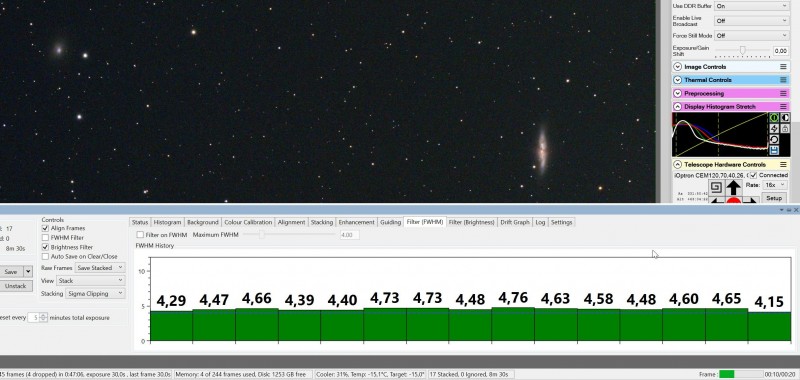The width and height of the screenshot is (800, 380).
Task: Click the Maximum FWHM 4.00 value field
Action: [x=349, y=235]
